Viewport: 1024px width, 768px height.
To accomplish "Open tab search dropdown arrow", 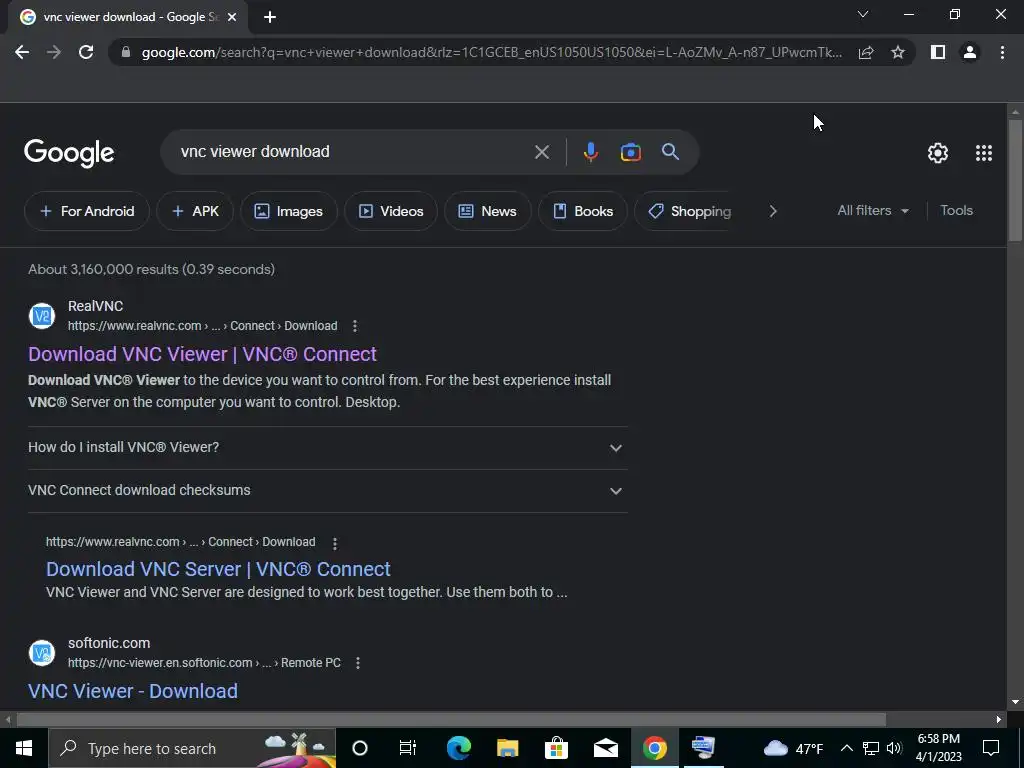I will pos(863,14).
